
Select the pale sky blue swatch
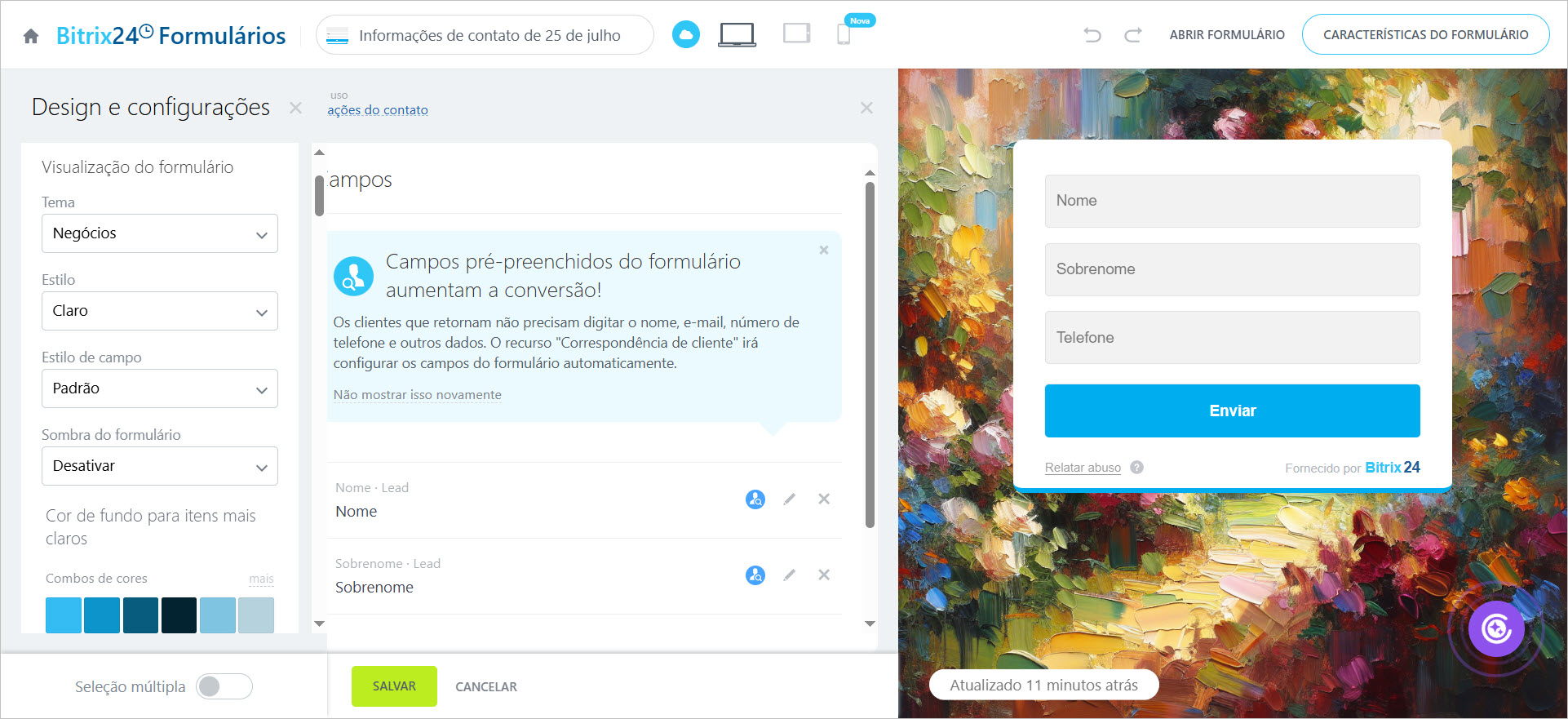tap(218, 615)
